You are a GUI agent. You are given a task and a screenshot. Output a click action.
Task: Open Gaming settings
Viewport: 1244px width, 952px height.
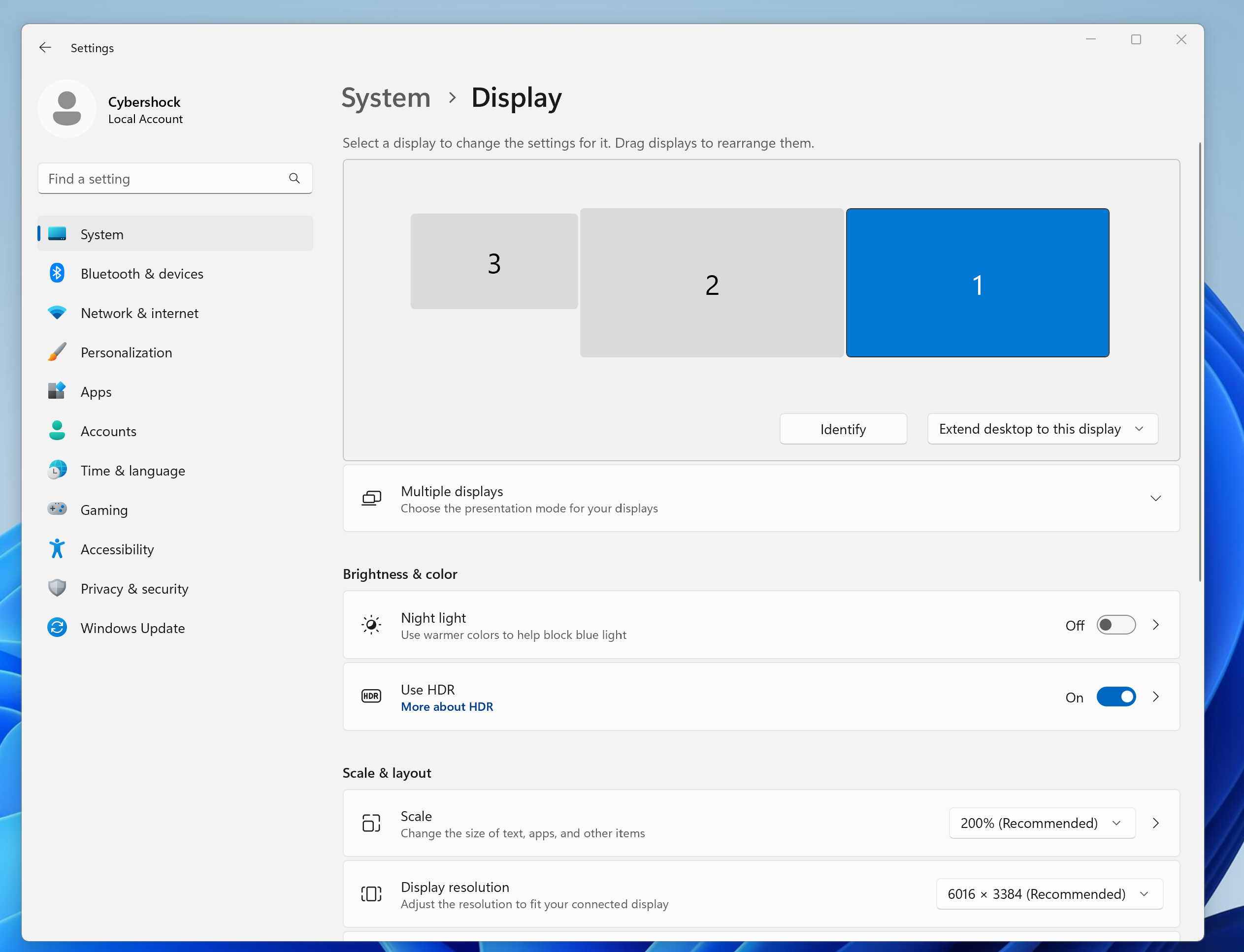[175, 510]
